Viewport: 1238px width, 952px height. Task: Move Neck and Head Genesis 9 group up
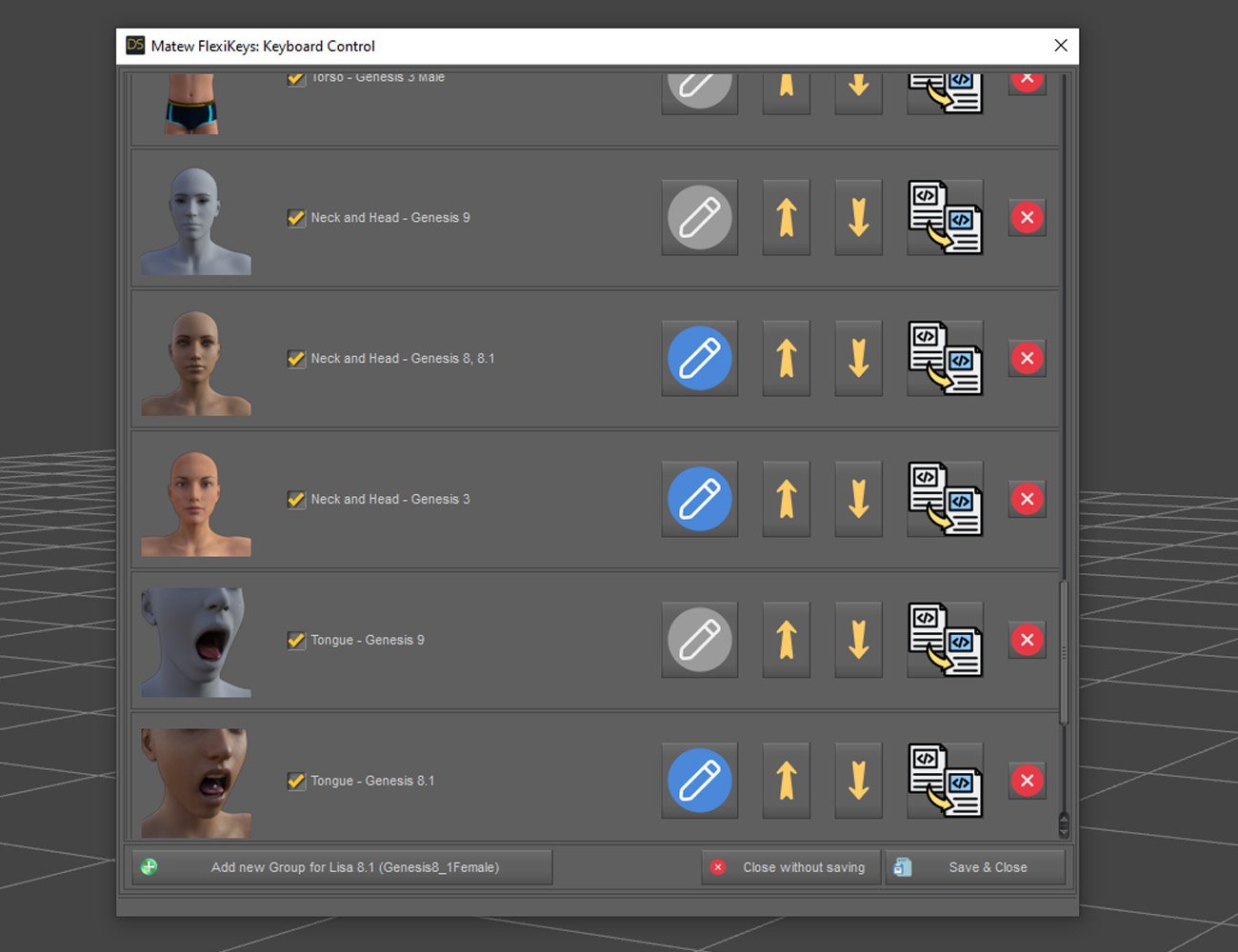click(x=786, y=218)
